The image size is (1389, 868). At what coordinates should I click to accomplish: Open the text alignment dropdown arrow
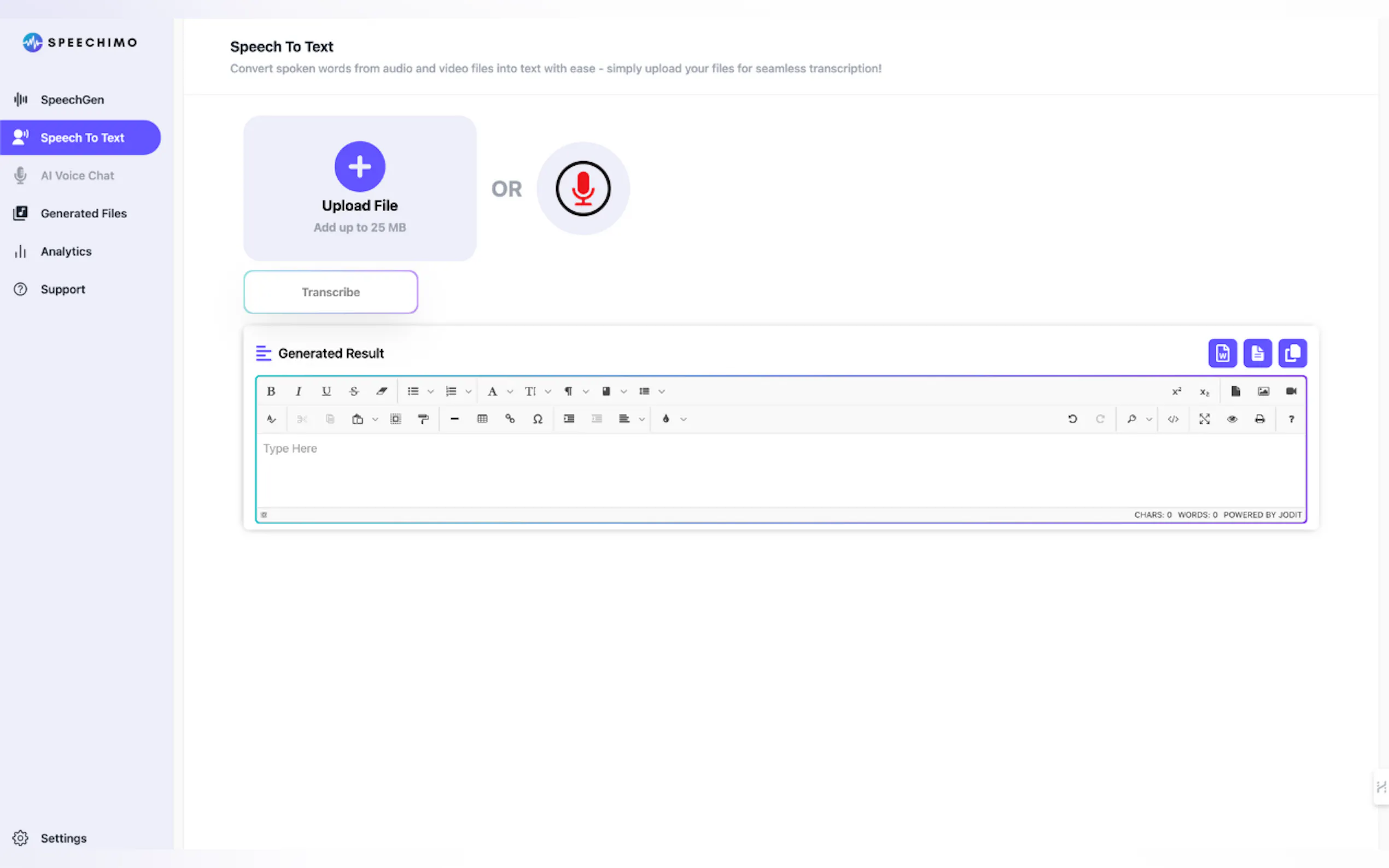(x=642, y=419)
